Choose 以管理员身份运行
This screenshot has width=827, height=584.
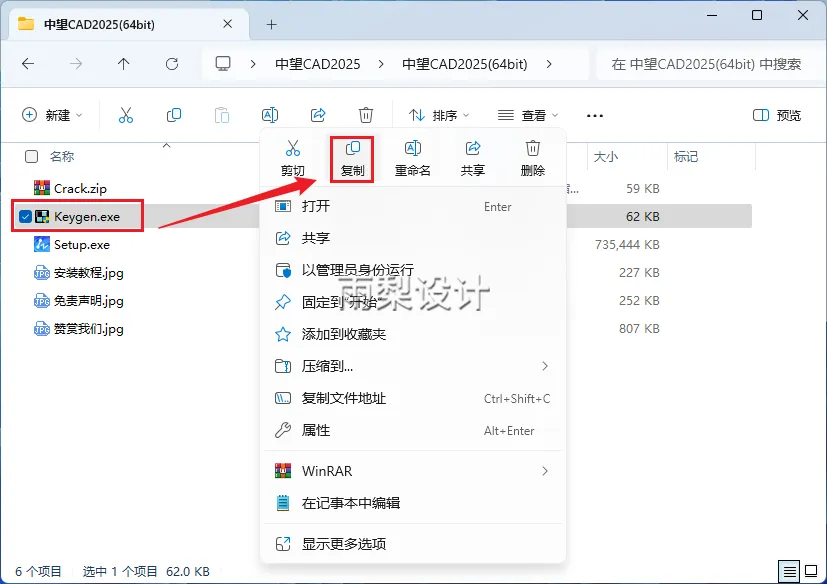413,270
